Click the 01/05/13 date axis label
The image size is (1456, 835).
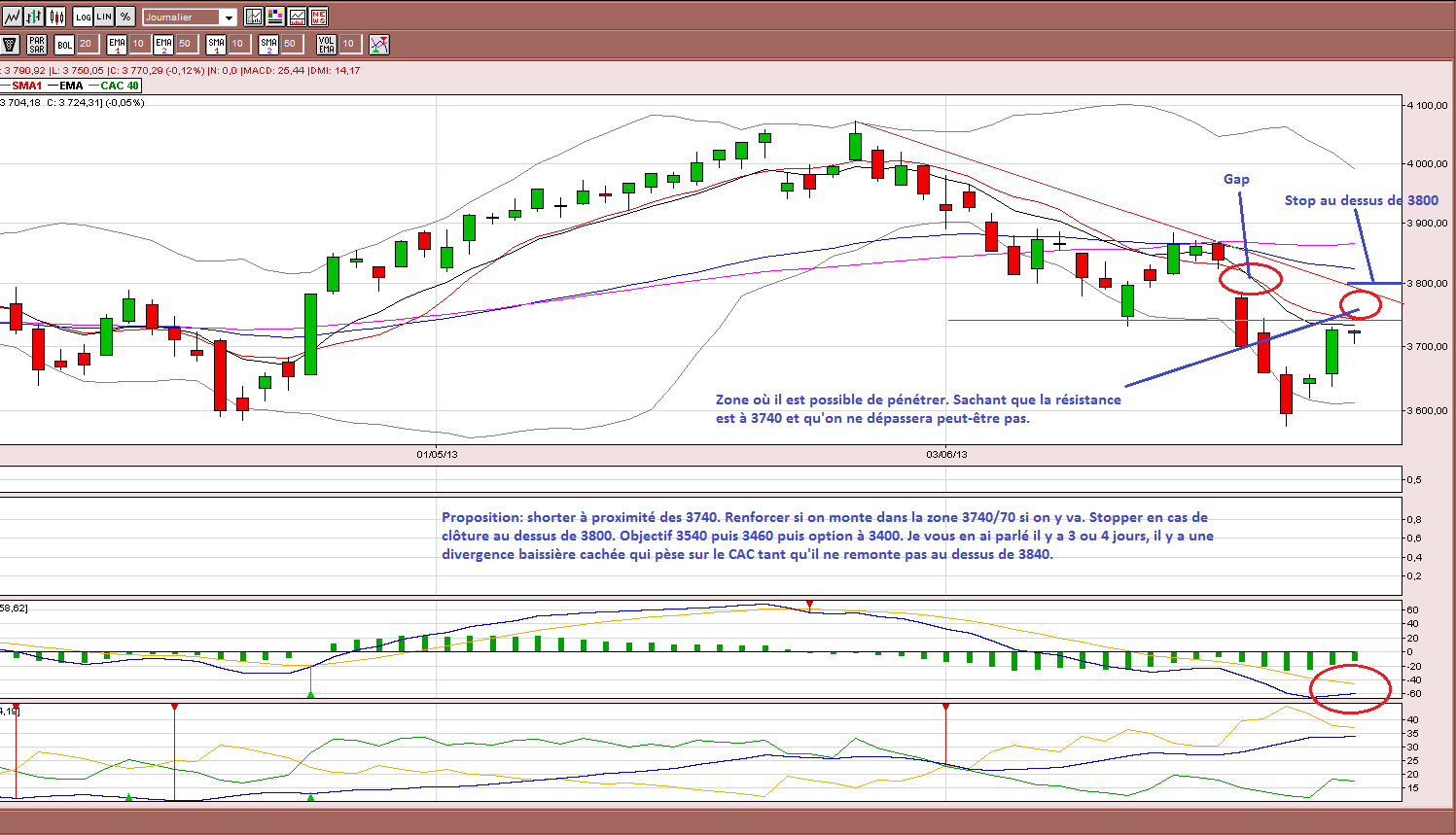pyautogui.click(x=437, y=454)
